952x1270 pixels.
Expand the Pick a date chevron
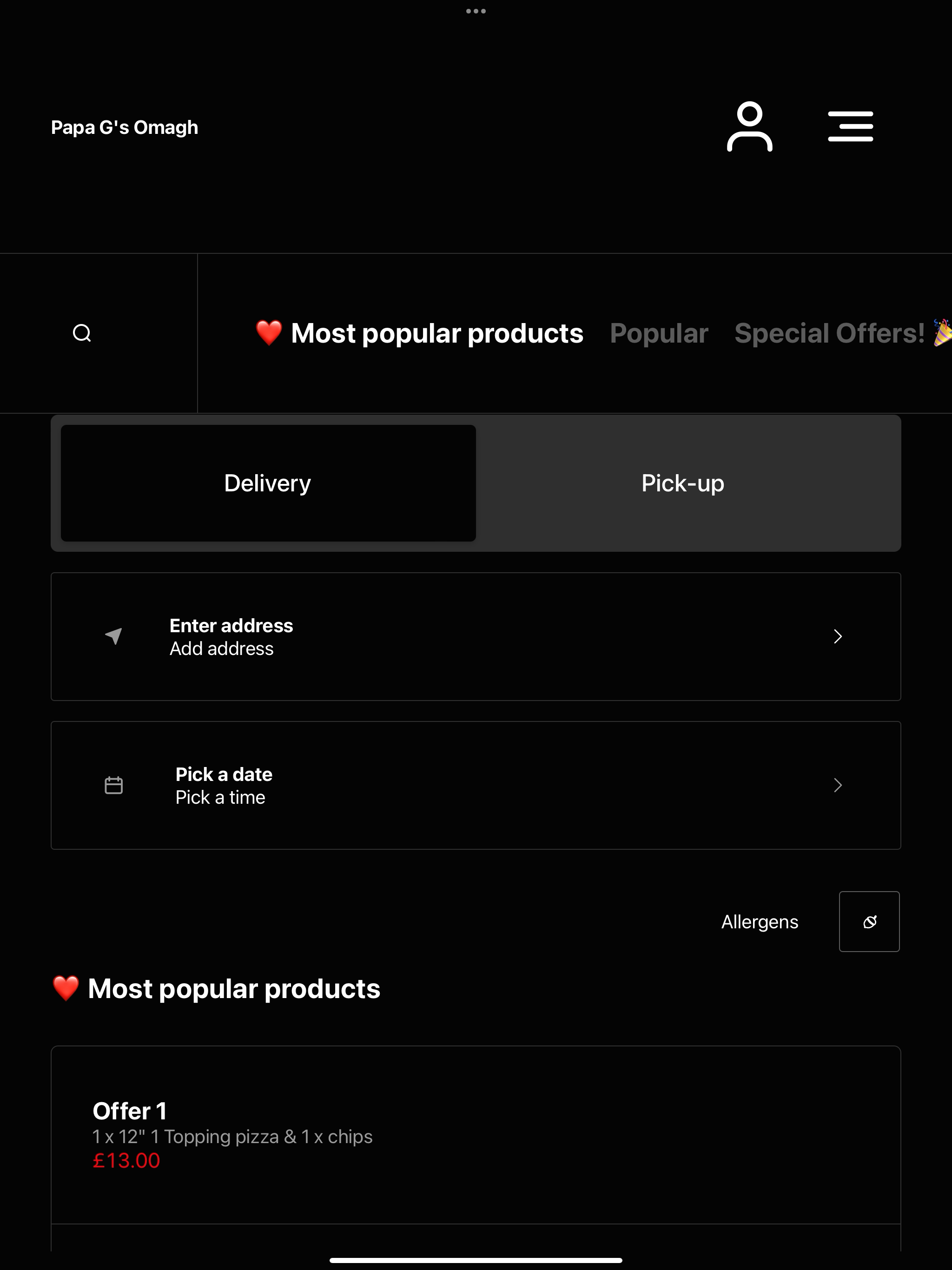[x=838, y=785]
